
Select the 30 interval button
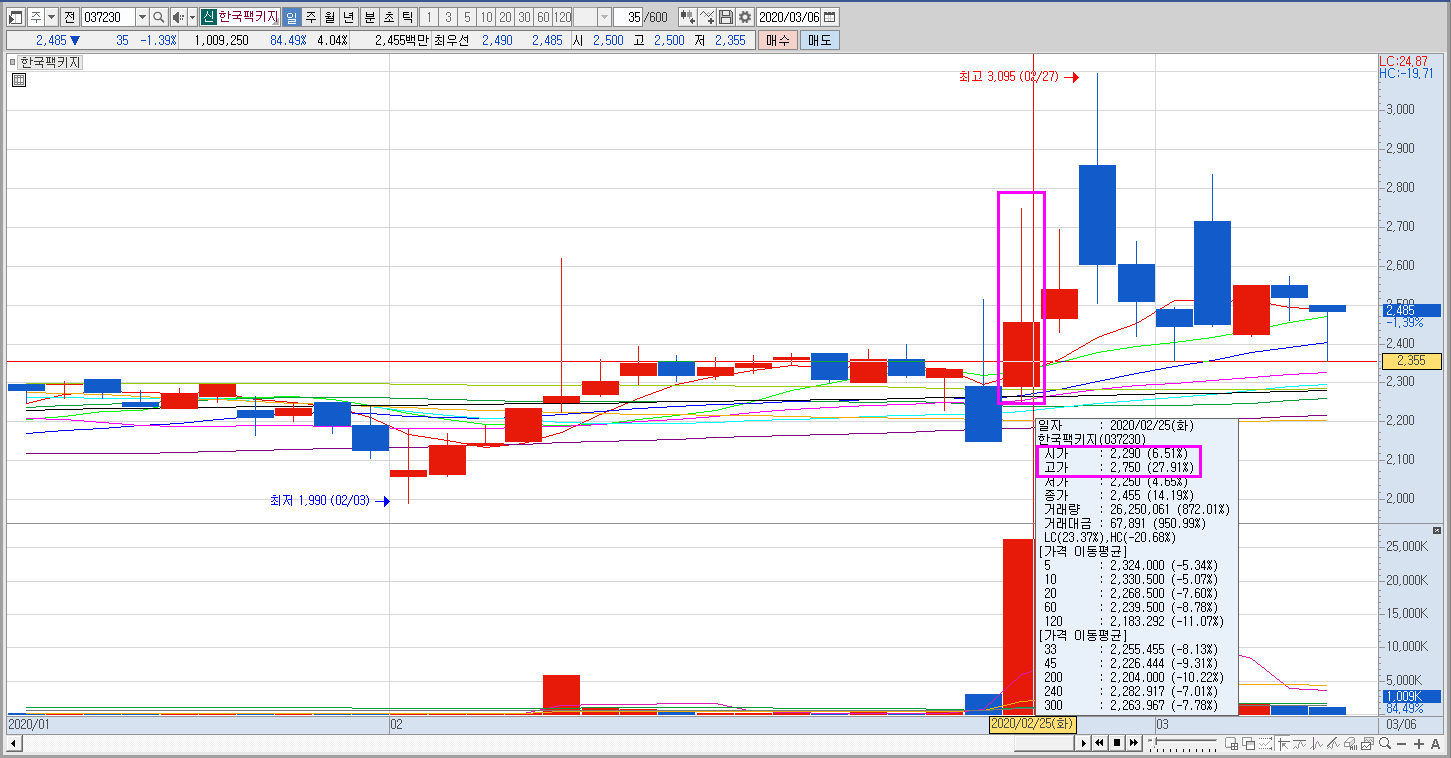(524, 17)
